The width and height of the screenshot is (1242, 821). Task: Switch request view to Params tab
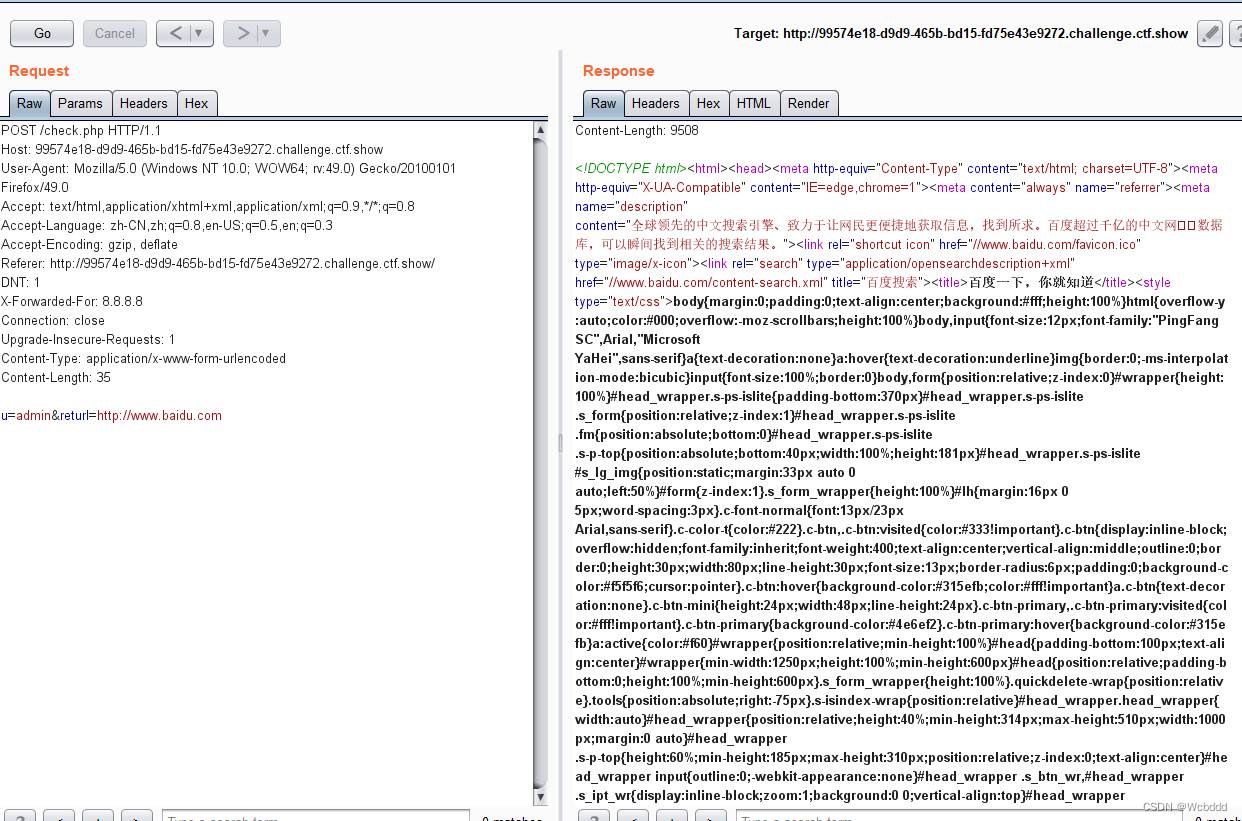[x=80, y=103]
